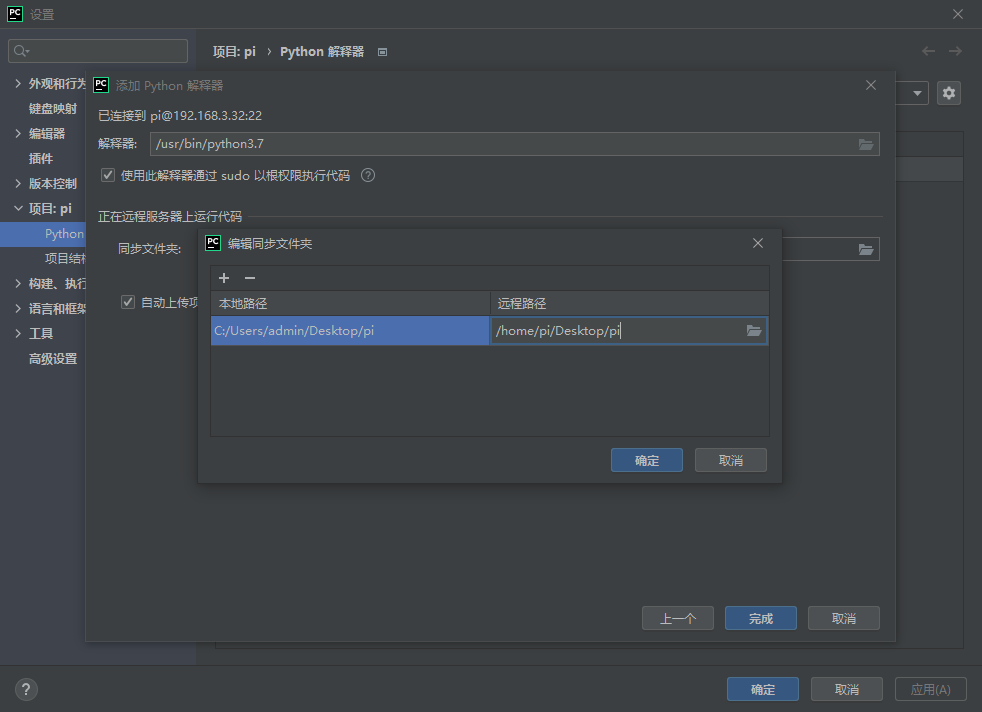Expand 版本控制 settings section
This screenshot has width=982, height=712.
[18, 184]
